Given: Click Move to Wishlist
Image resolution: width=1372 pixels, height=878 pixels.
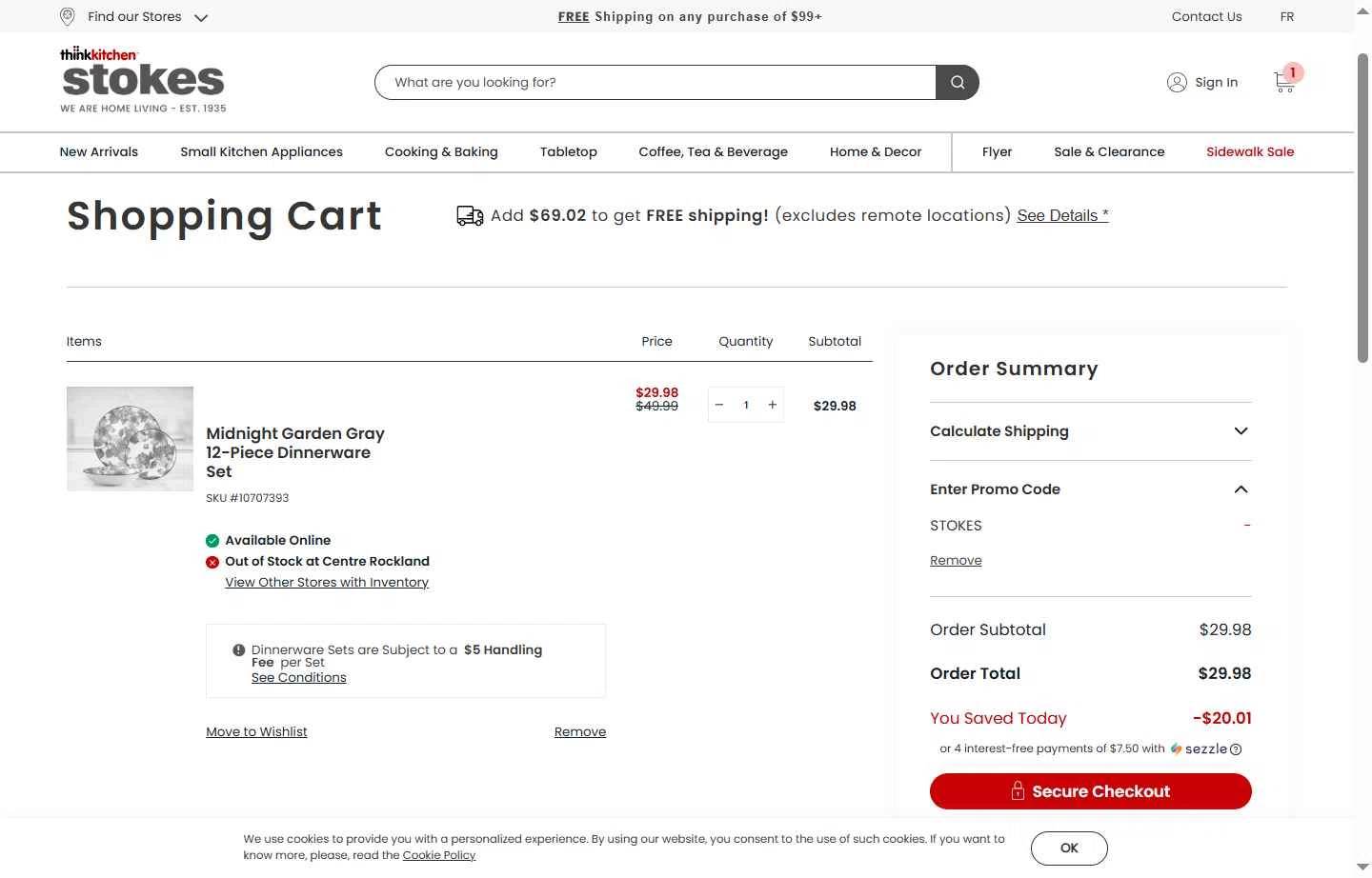Looking at the screenshot, I should click(256, 731).
